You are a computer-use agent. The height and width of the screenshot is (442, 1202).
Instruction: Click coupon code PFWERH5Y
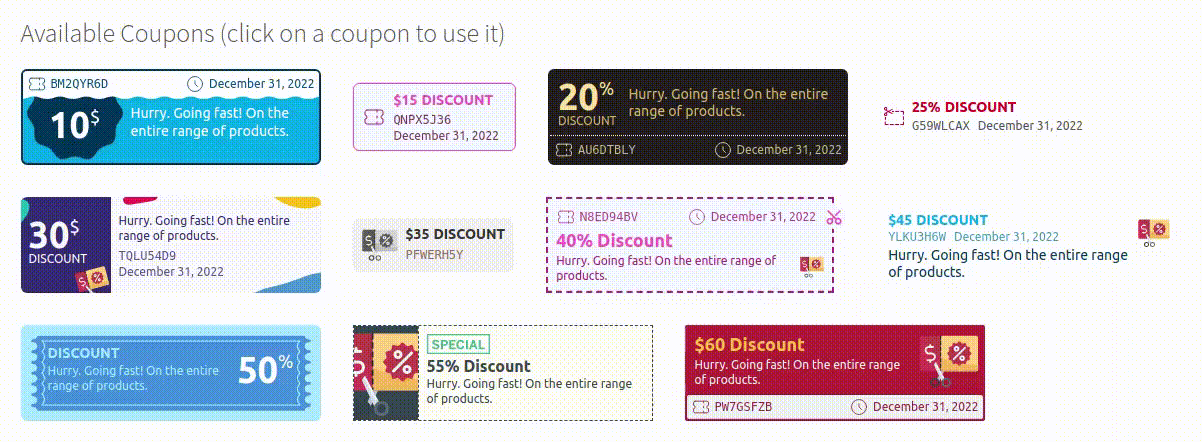coord(434,254)
